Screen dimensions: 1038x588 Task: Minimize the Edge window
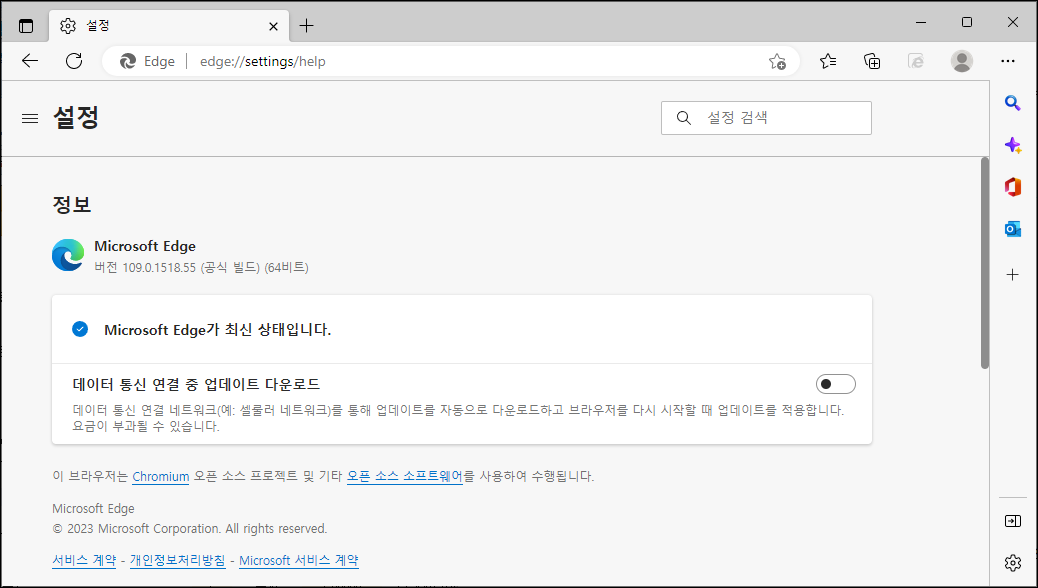coord(921,23)
